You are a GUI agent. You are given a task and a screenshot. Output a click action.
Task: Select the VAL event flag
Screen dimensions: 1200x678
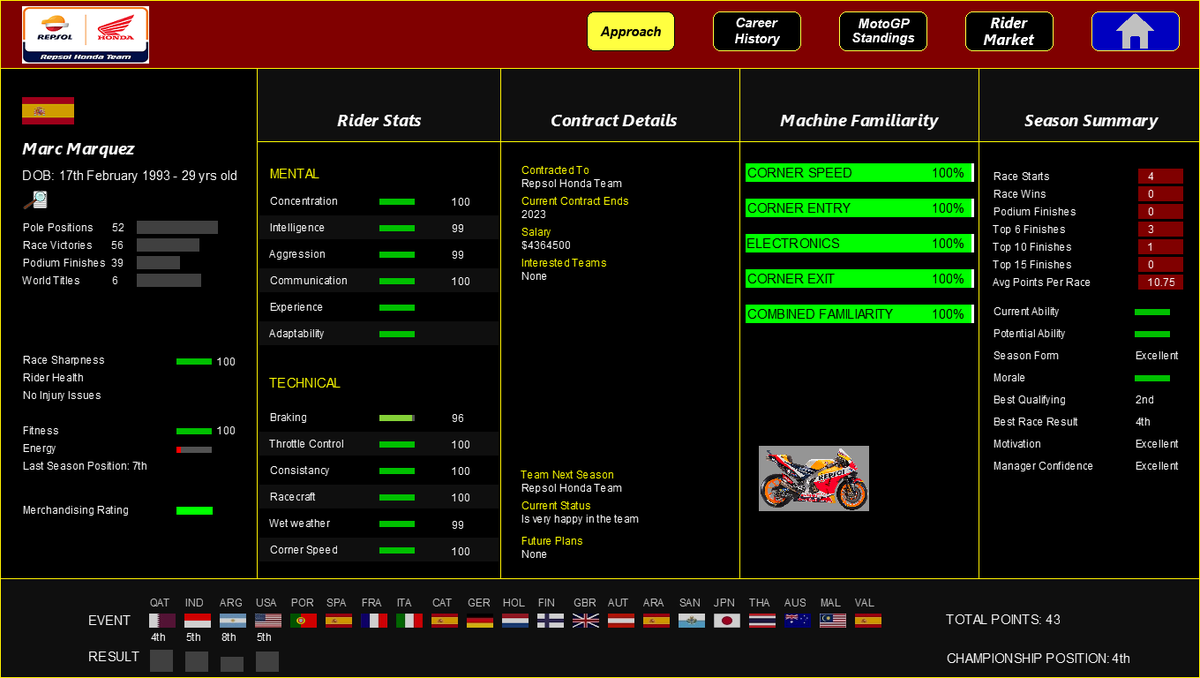pyautogui.click(x=868, y=620)
